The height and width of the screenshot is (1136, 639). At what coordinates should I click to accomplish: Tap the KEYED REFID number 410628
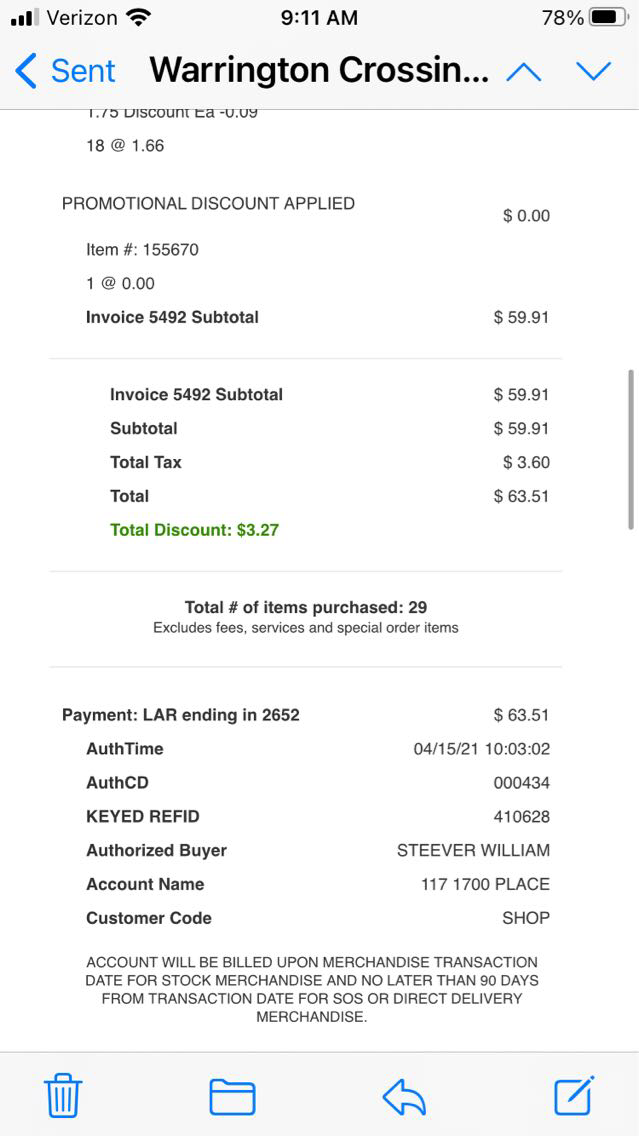[521, 817]
